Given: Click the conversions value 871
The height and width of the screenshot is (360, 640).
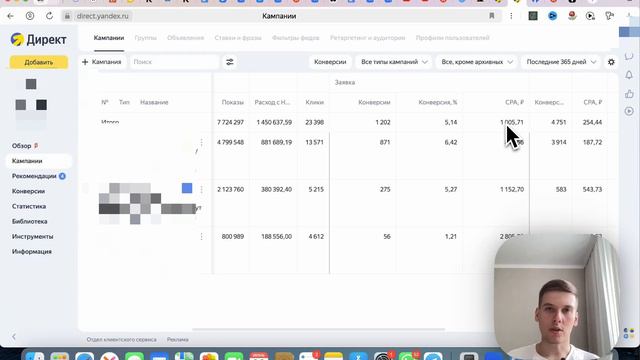Looking at the screenshot, I should click(384, 142).
